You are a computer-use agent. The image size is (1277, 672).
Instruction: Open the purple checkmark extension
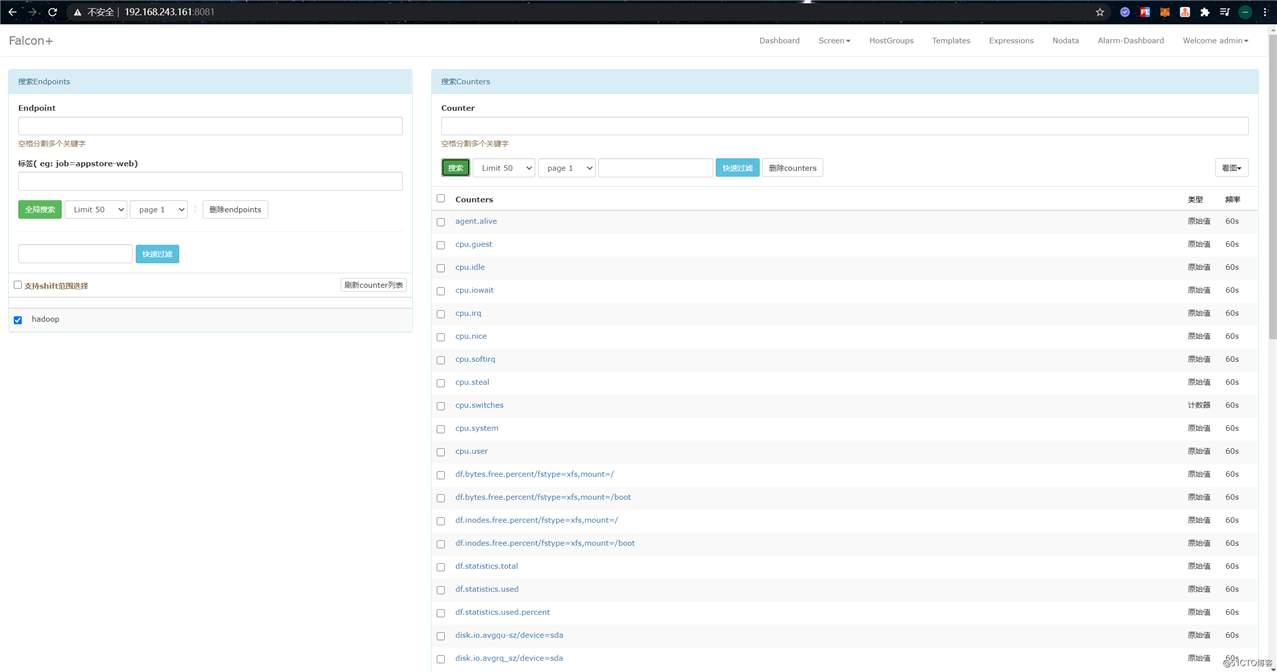coord(1125,12)
